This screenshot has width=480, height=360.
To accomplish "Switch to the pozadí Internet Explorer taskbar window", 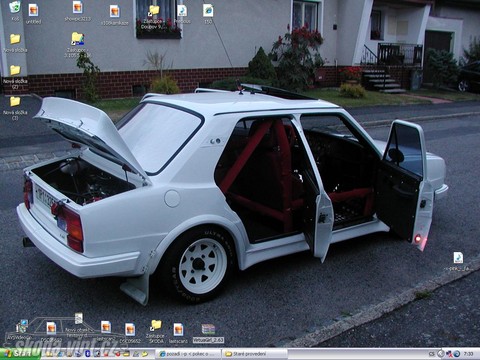I will pos(188,354).
